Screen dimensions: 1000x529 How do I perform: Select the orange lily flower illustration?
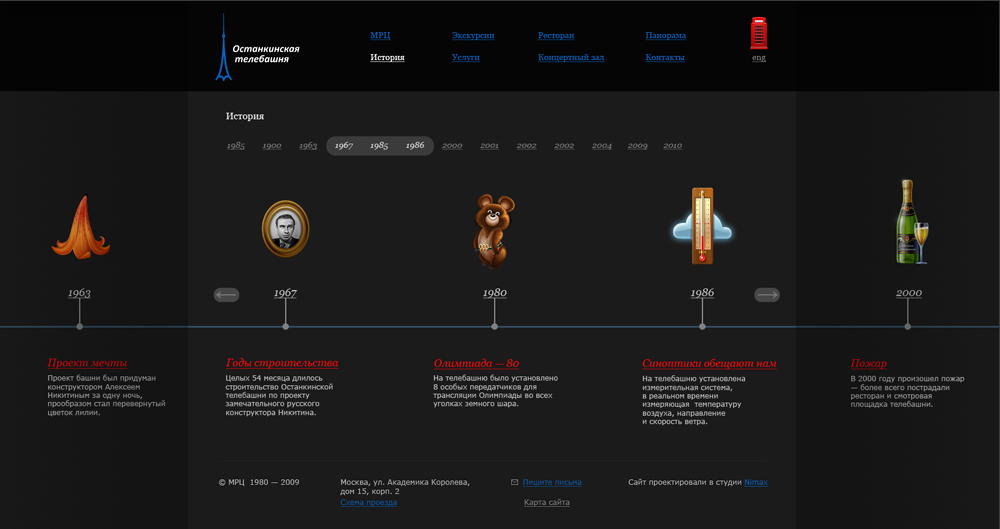[x=80, y=227]
